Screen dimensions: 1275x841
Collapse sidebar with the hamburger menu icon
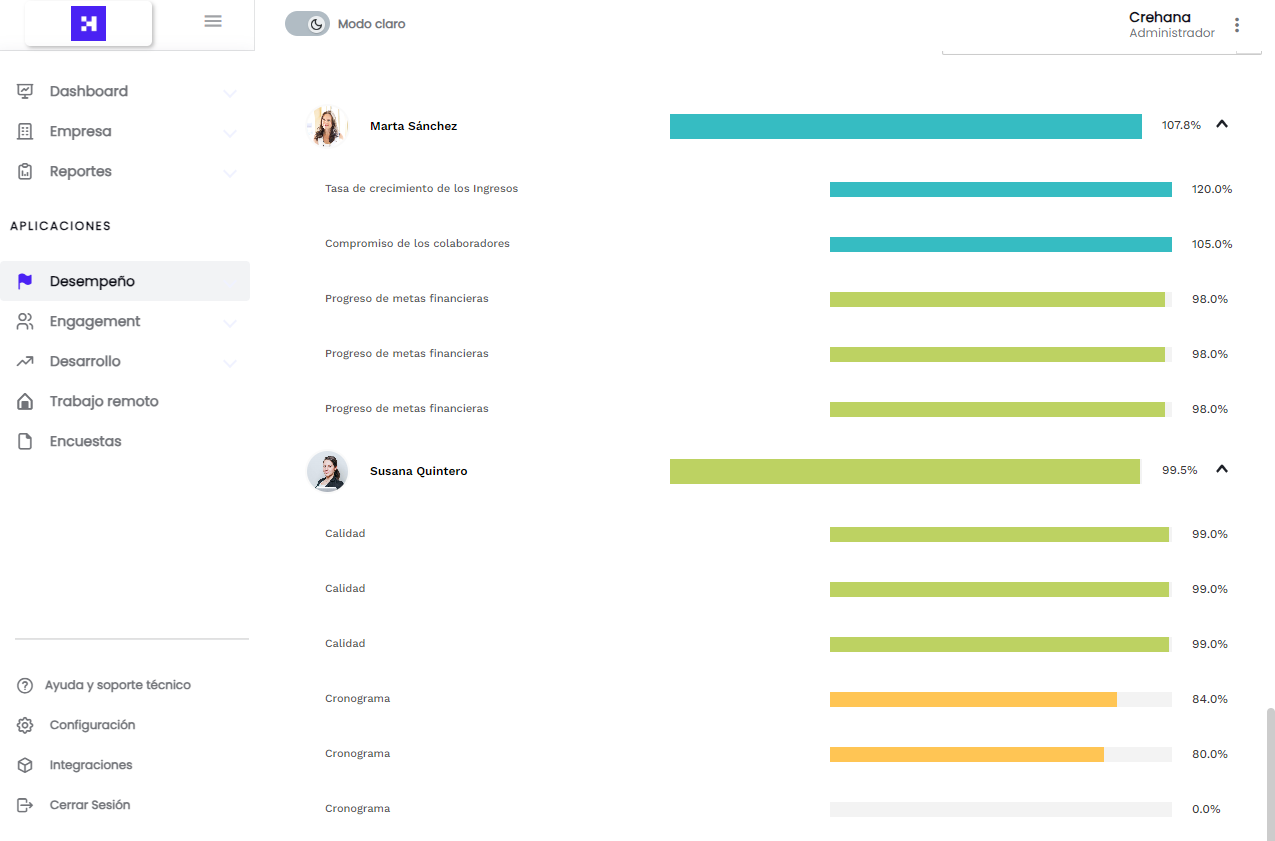click(x=213, y=21)
